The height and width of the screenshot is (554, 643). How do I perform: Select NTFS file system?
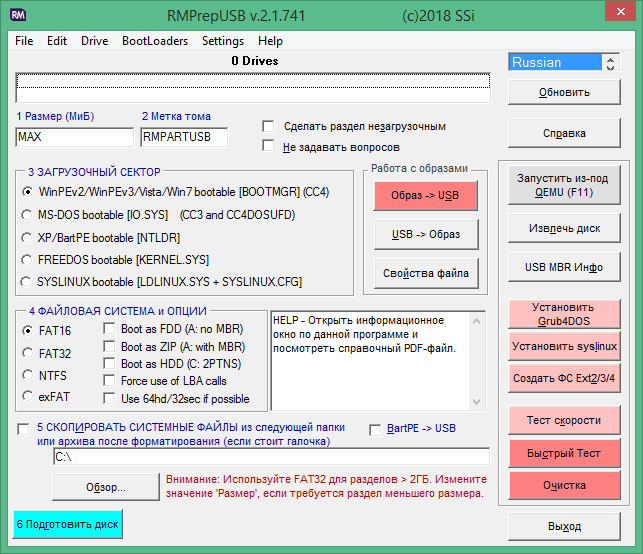pos(27,375)
